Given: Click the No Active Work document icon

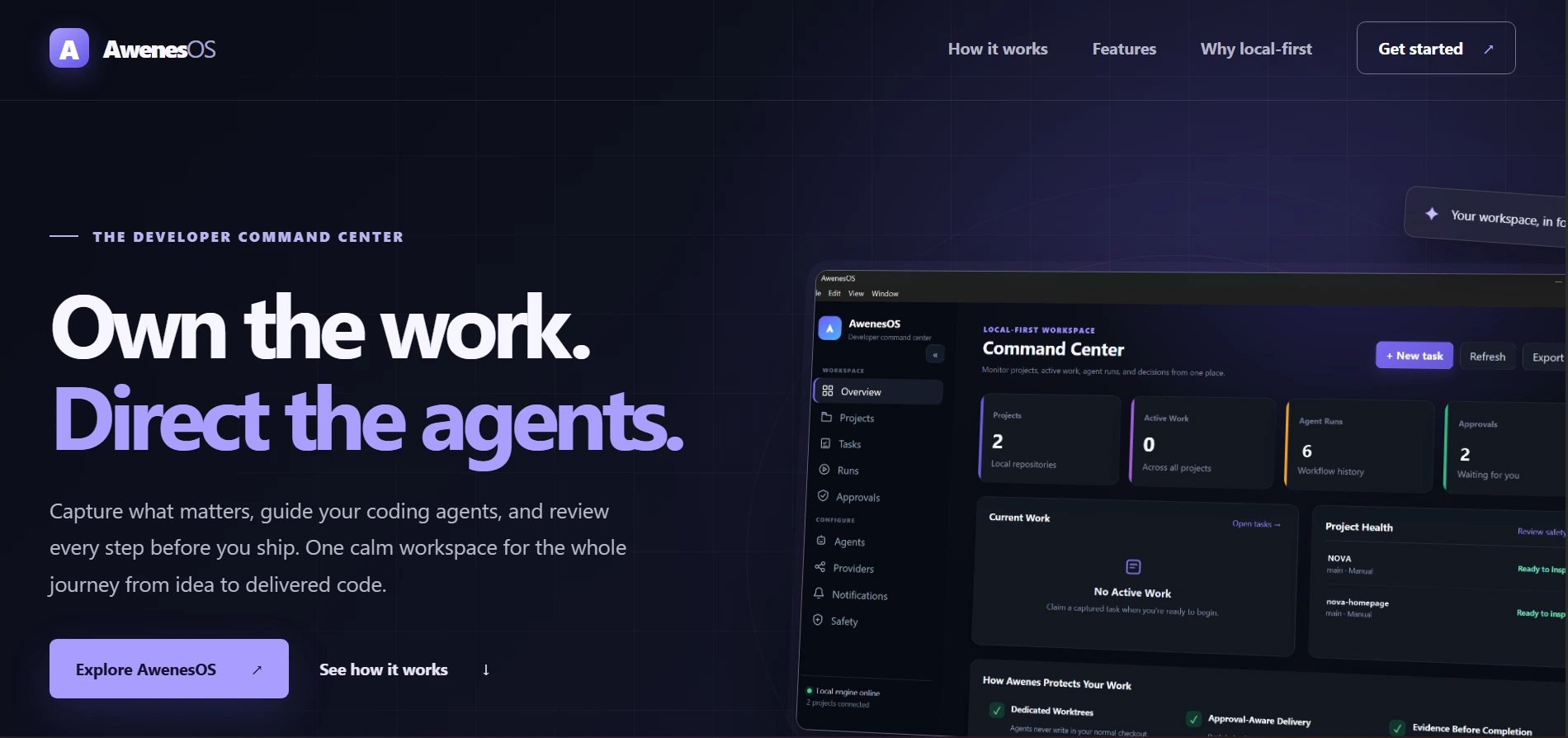Looking at the screenshot, I should (1133, 566).
